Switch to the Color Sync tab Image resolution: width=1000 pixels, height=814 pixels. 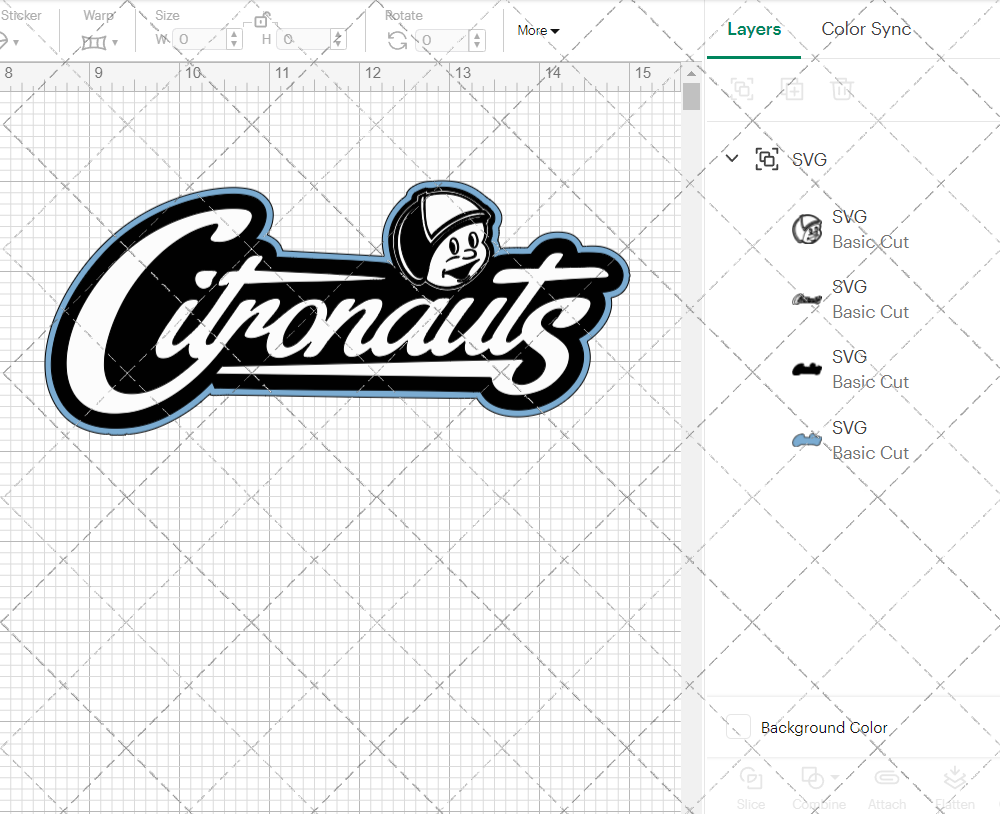click(866, 29)
